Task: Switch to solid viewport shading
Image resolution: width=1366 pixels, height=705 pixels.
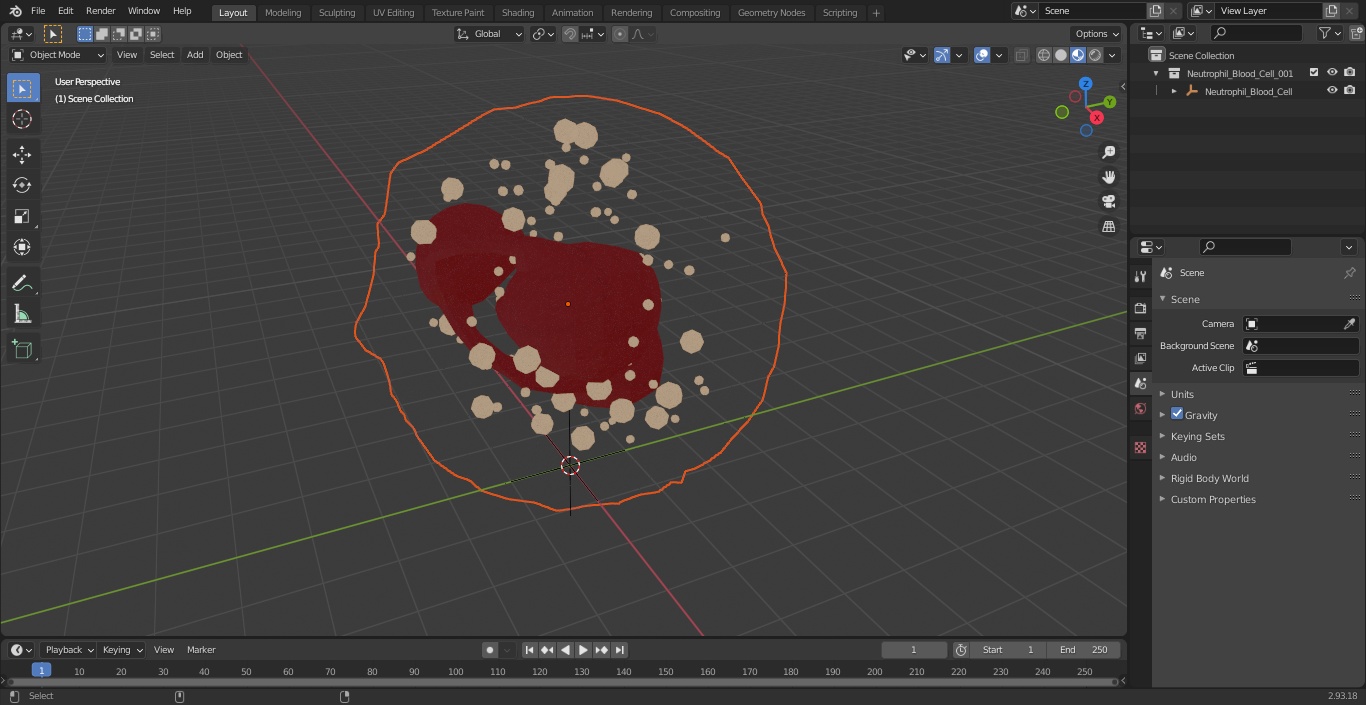Action: 1061,55
